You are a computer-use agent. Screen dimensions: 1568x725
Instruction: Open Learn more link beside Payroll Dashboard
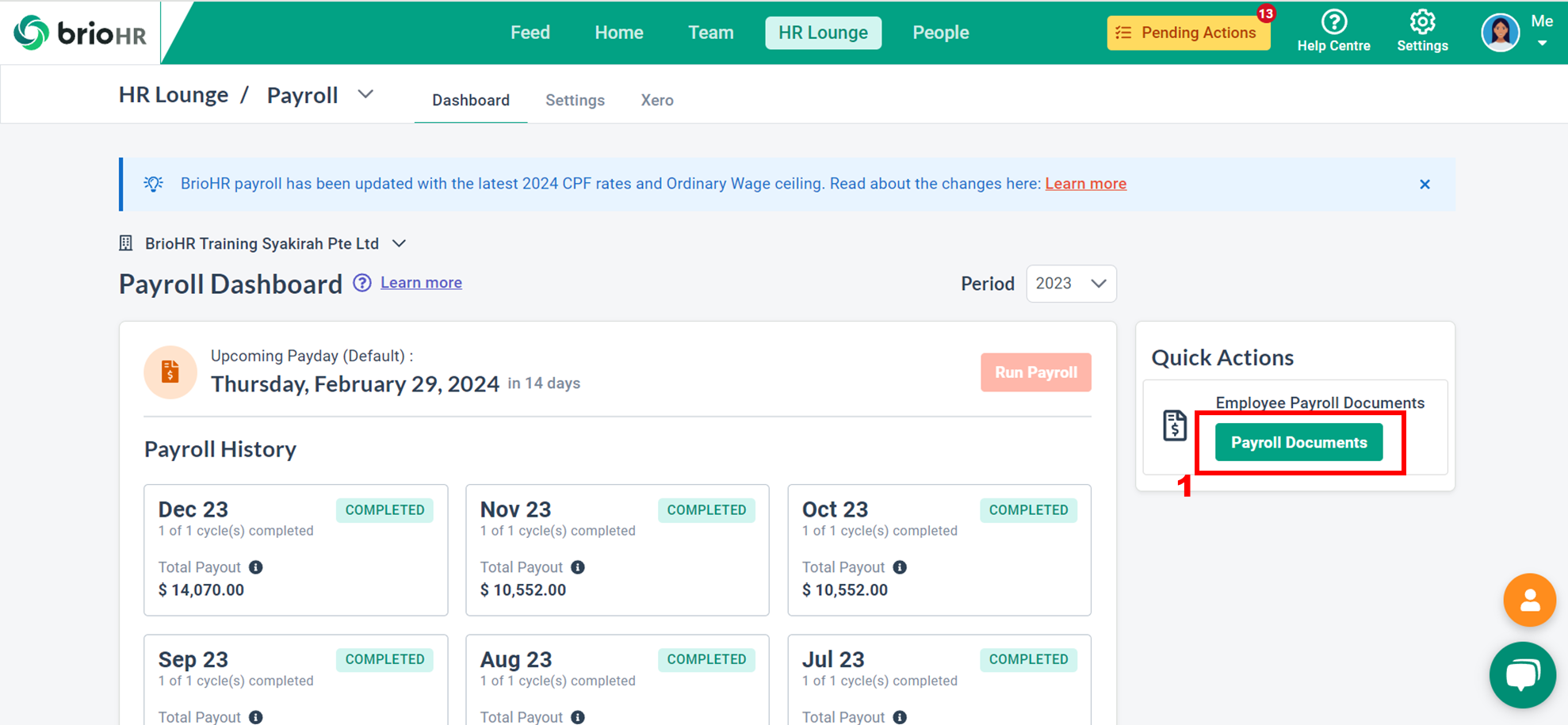[421, 283]
